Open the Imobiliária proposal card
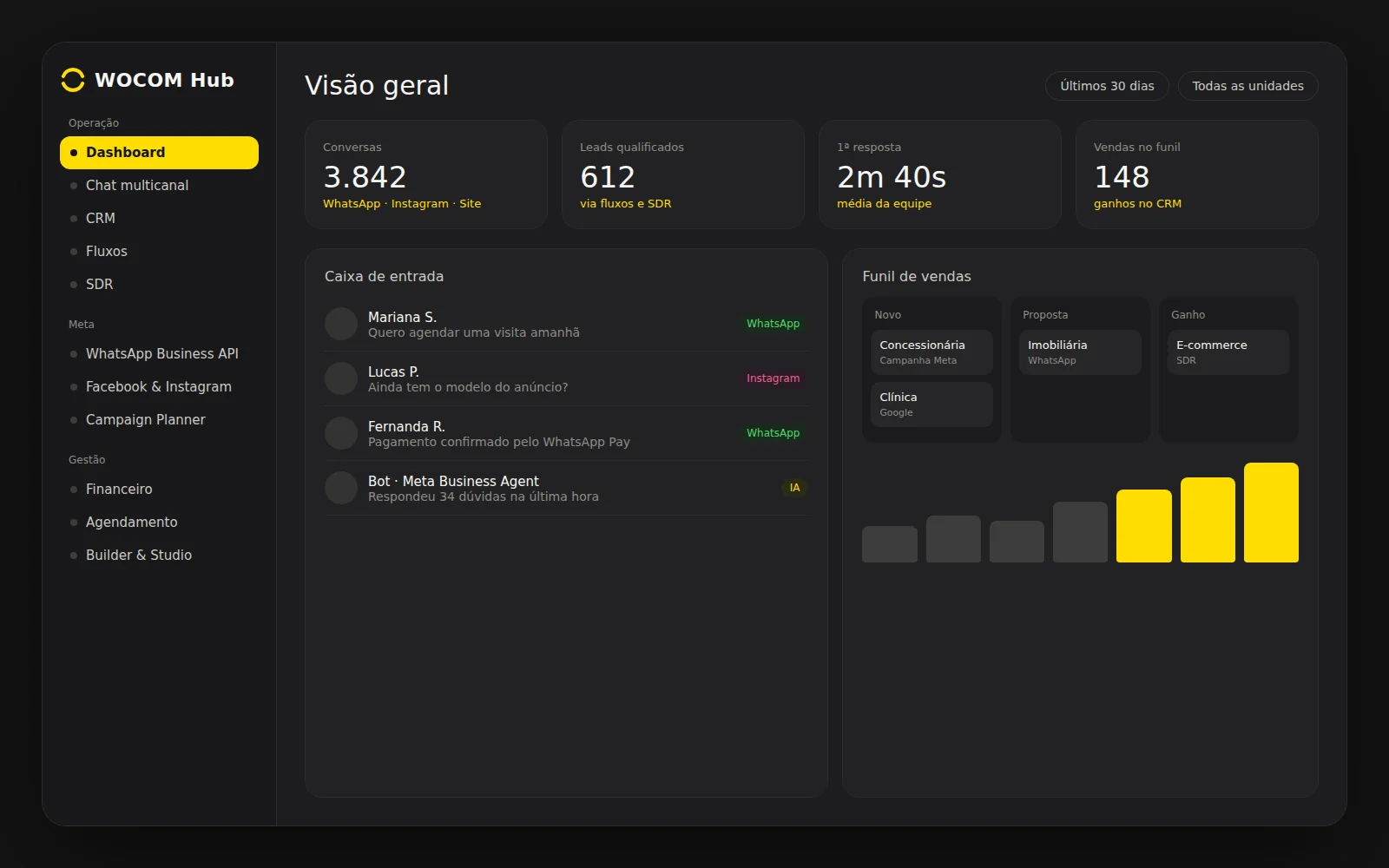Image resolution: width=1389 pixels, height=868 pixels. point(1080,352)
